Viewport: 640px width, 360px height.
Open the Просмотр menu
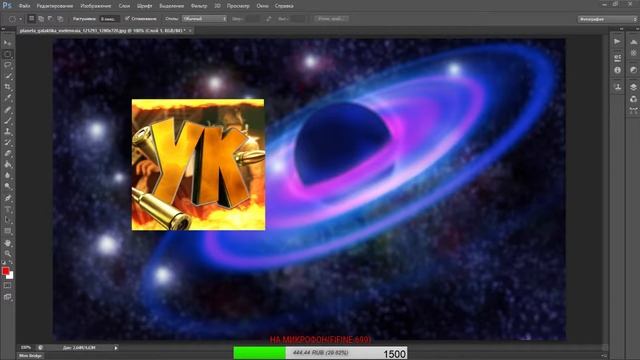[238, 6]
